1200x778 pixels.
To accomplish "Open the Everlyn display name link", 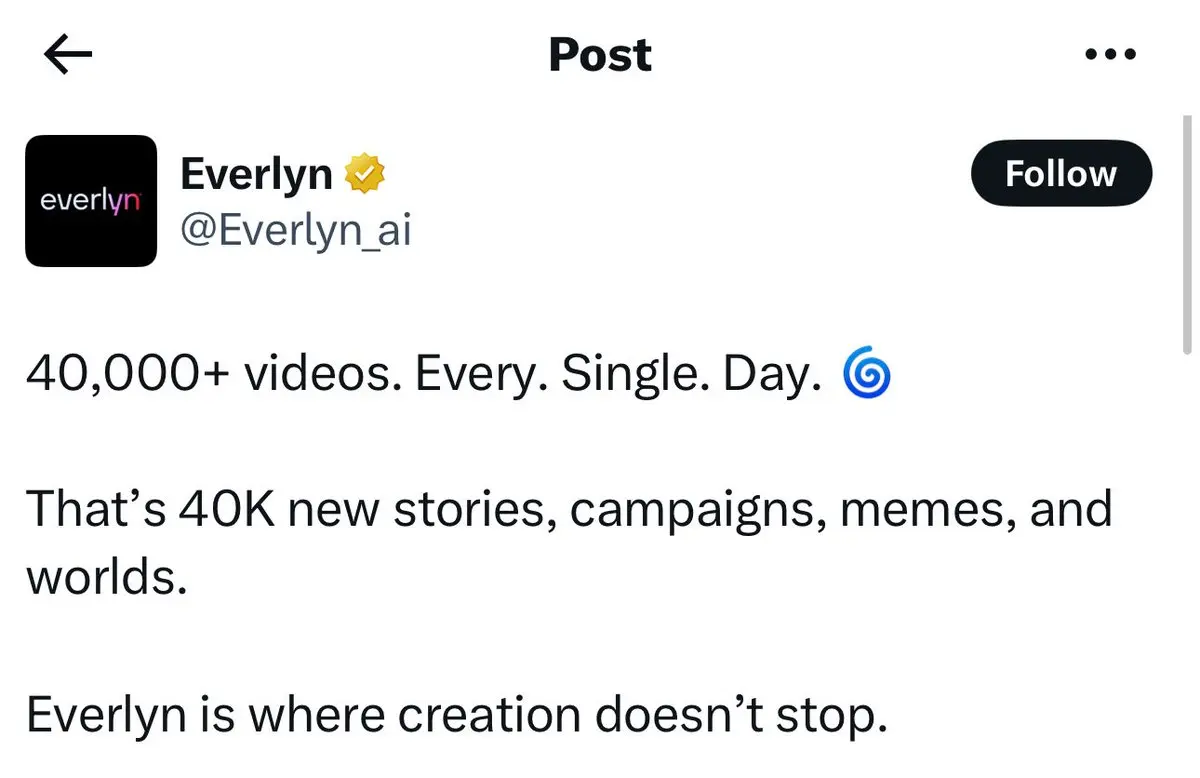I will coord(256,175).
